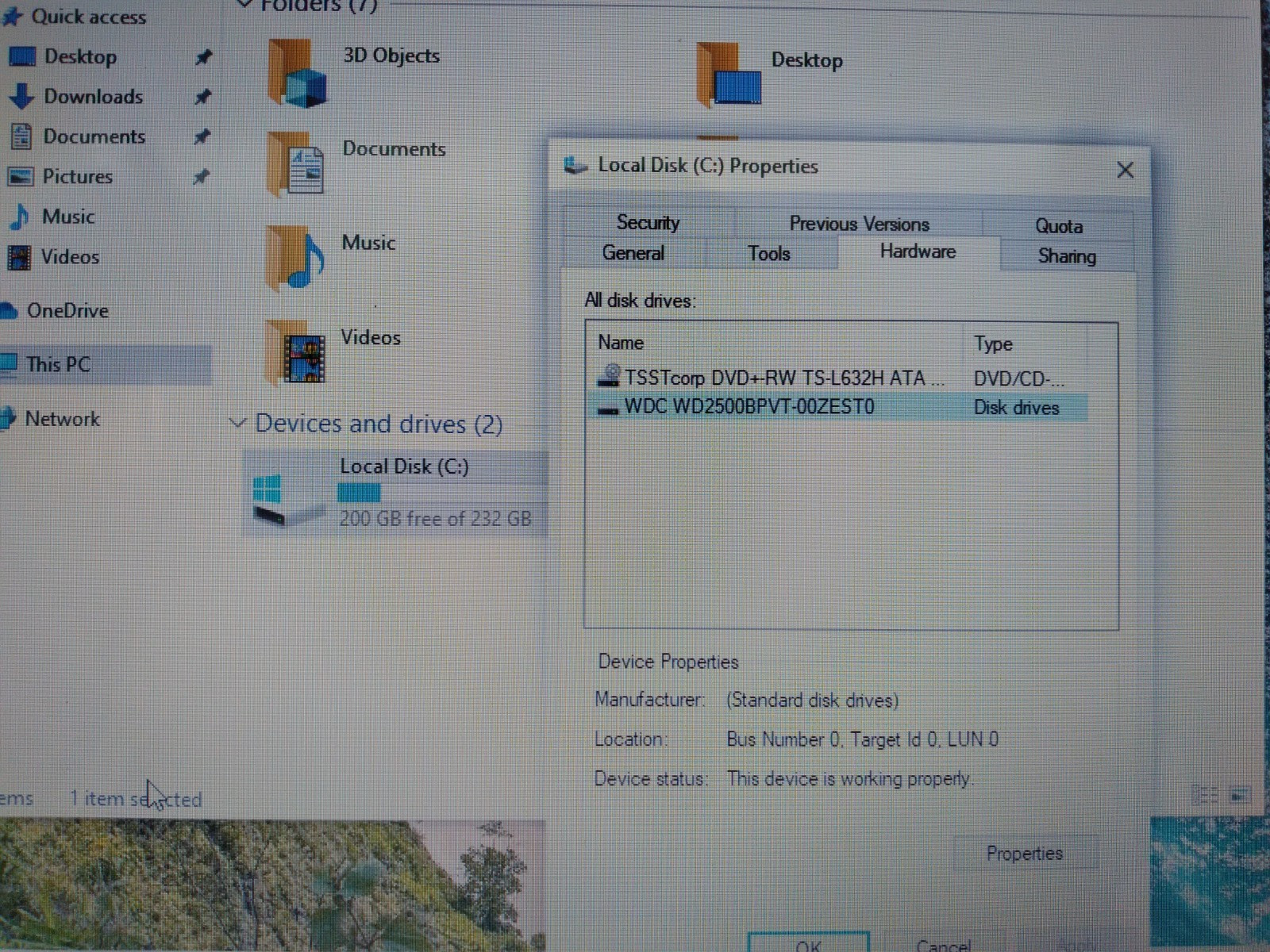Close the Local Disk (C:) Properties dialog
This screenshot has height=952, width=1270.
[1125, 170]
